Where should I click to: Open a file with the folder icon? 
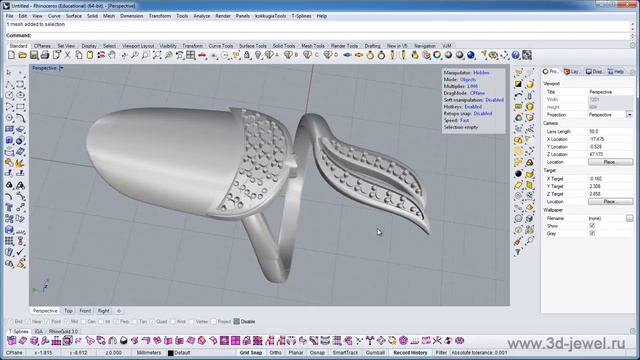click(22, 55)
